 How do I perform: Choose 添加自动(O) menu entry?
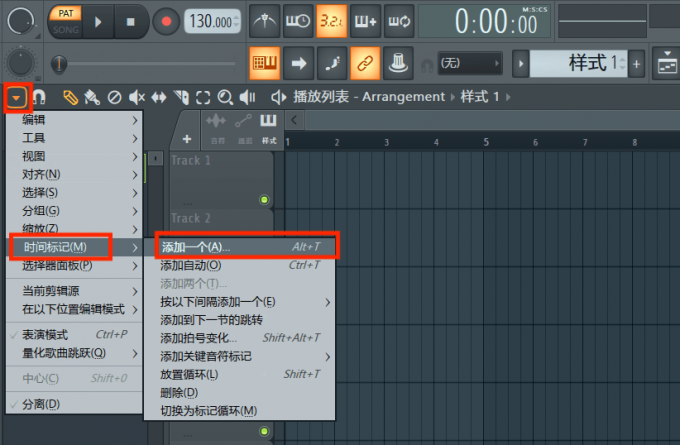point(240,265)
